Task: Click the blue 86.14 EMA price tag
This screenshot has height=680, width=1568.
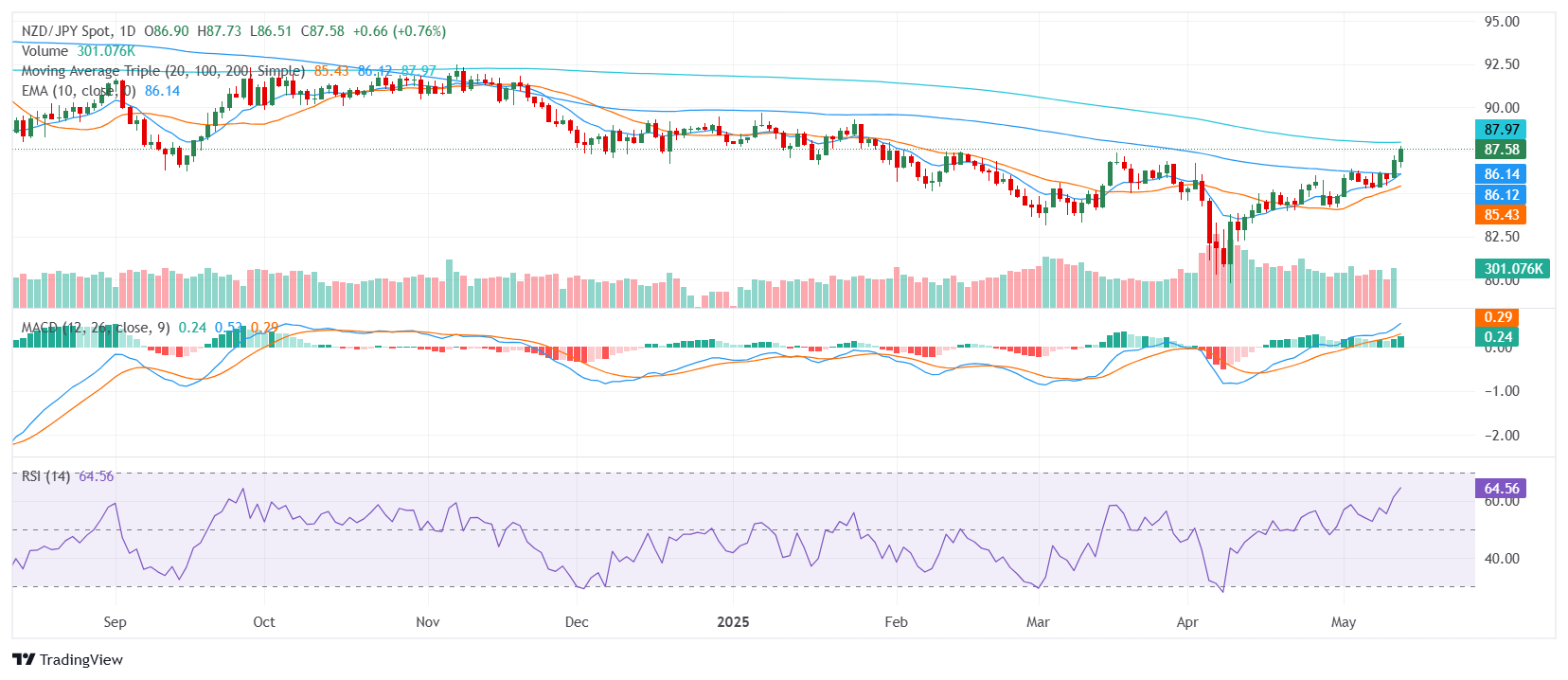Action: [1501, 174]
